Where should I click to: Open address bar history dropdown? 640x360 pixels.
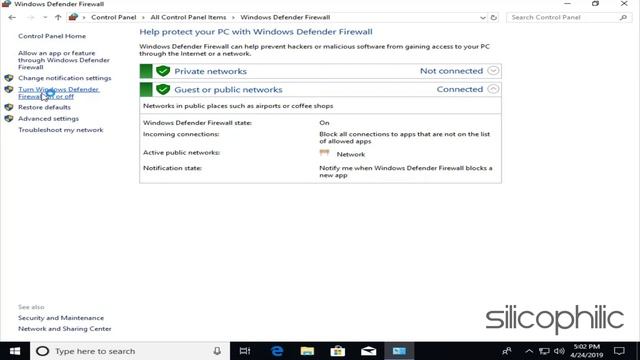point(482,18)
